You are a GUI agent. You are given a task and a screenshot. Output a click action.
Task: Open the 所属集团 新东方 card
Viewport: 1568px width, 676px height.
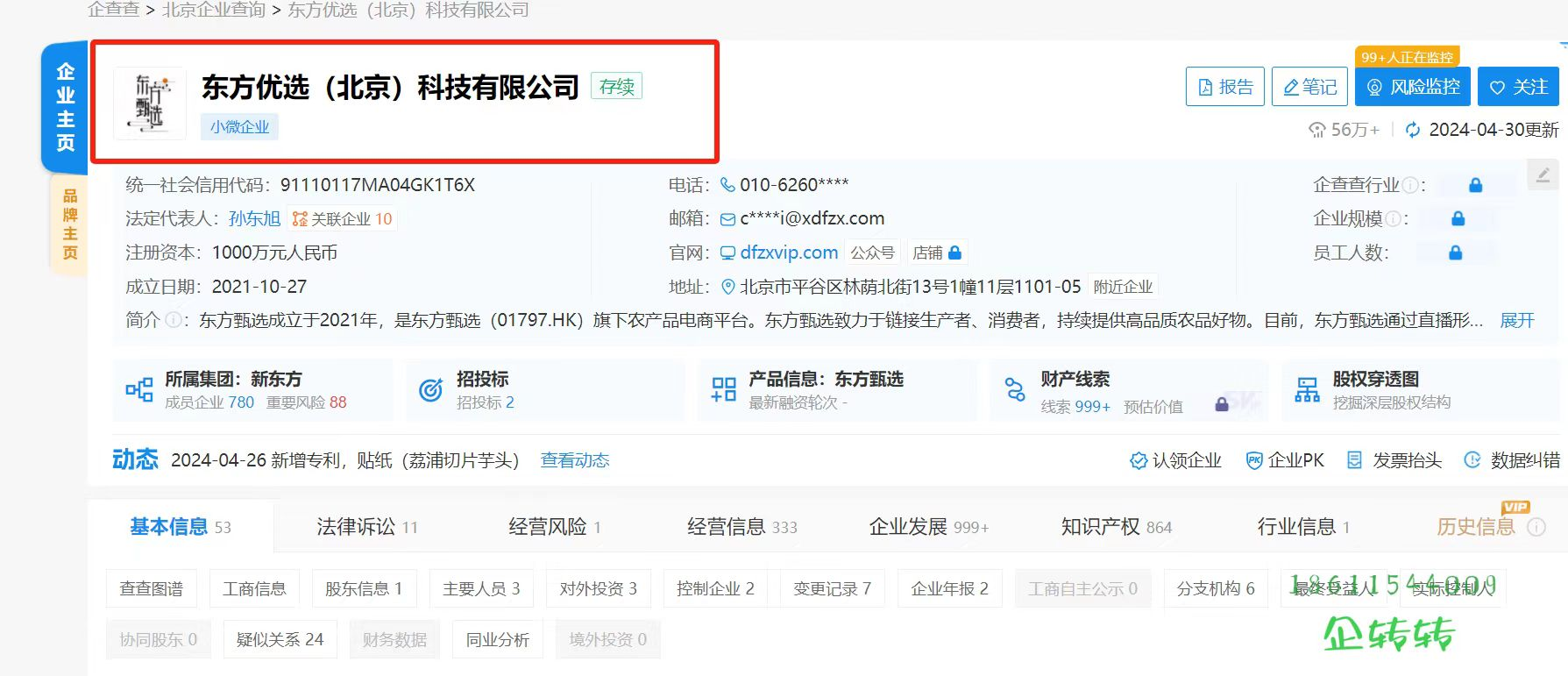click(252, 390)
